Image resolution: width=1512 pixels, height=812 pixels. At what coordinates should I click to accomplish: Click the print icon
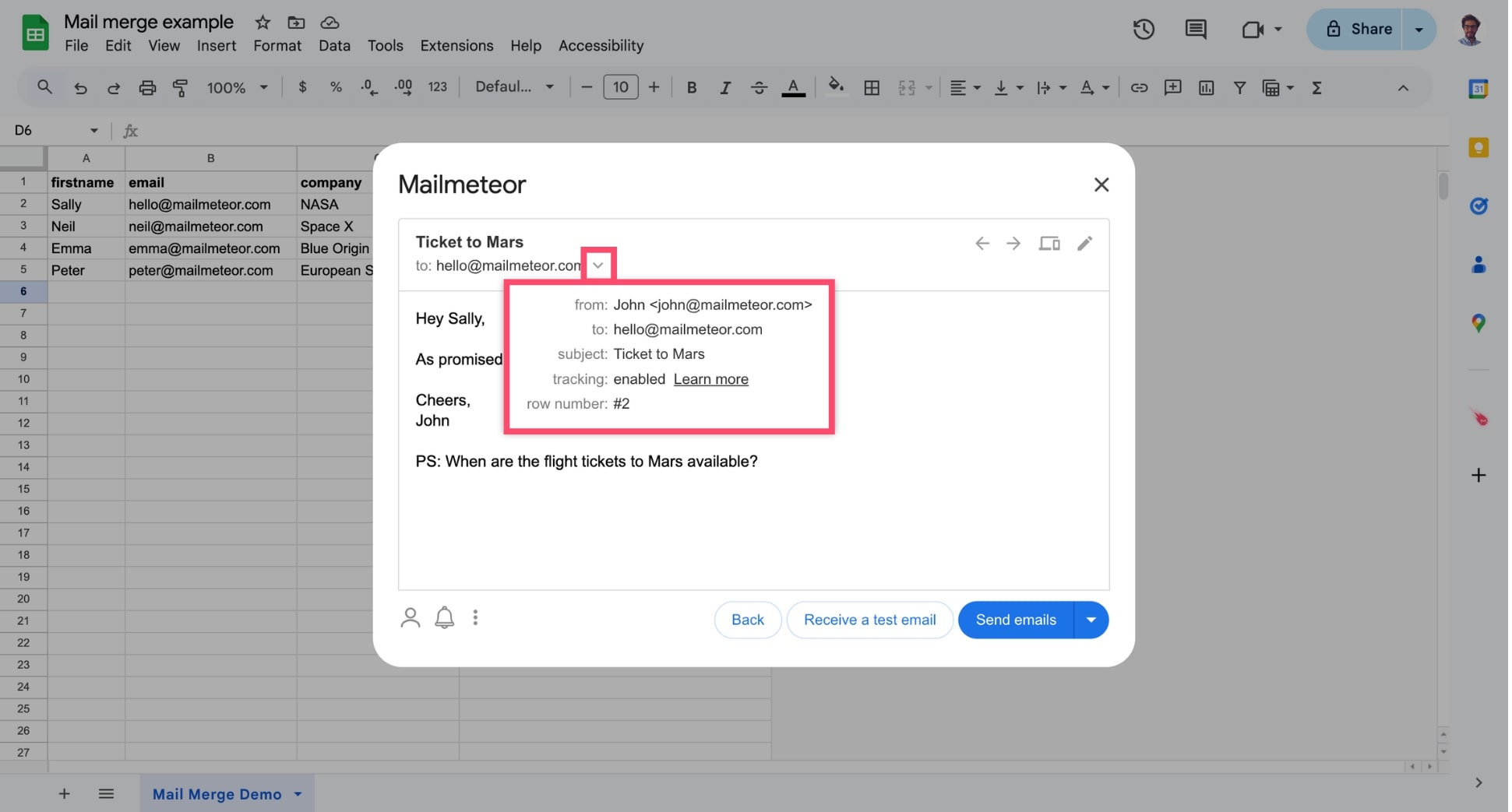tap(147, 88)
